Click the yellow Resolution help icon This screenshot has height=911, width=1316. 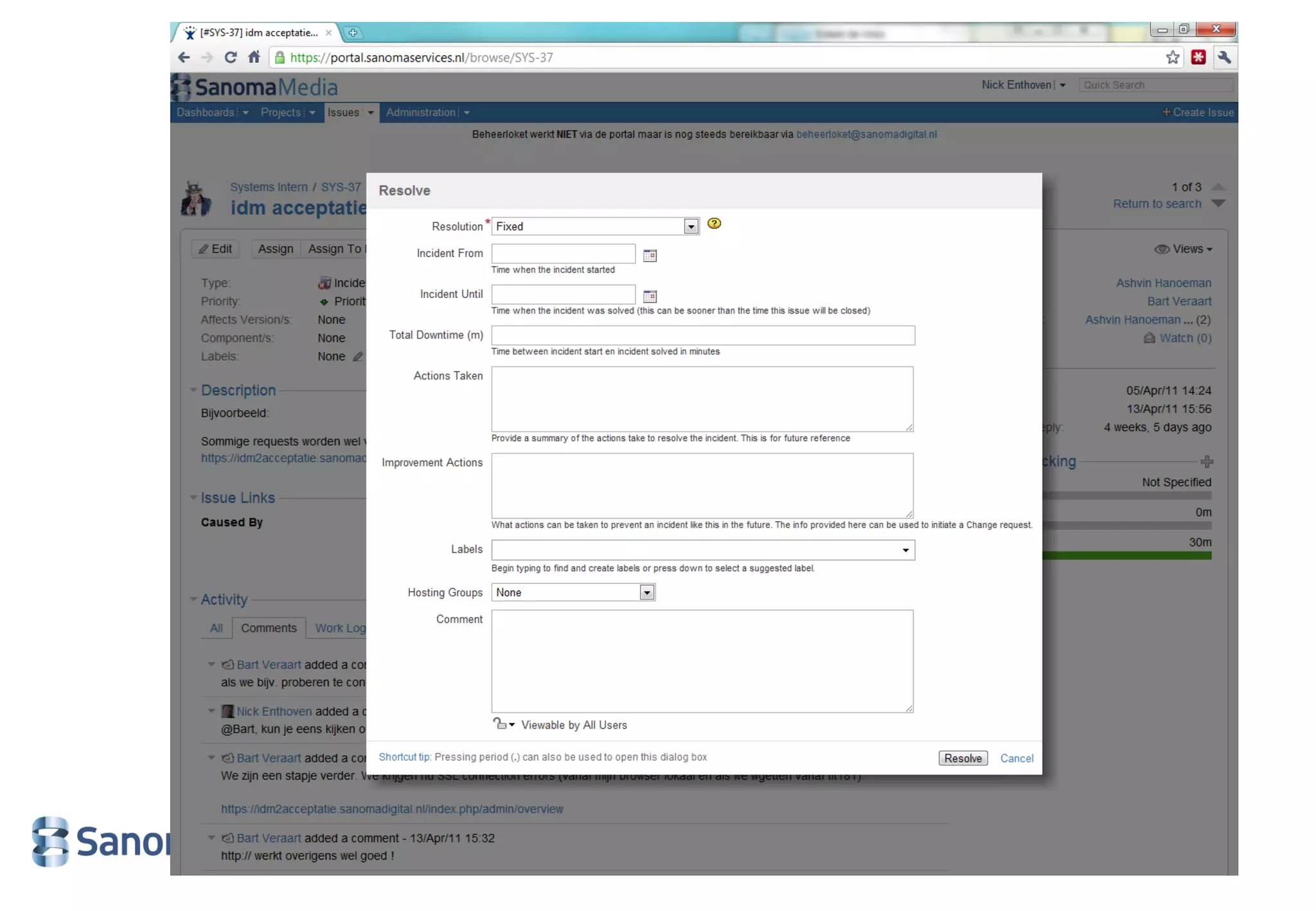714,224
